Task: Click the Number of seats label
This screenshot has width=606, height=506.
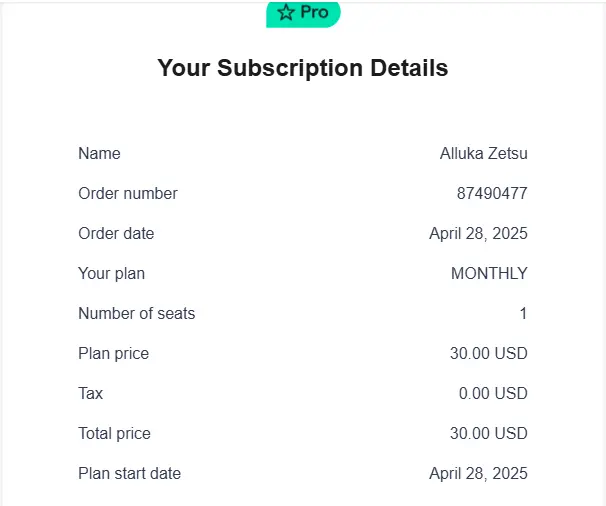Action: coord(136,313)
